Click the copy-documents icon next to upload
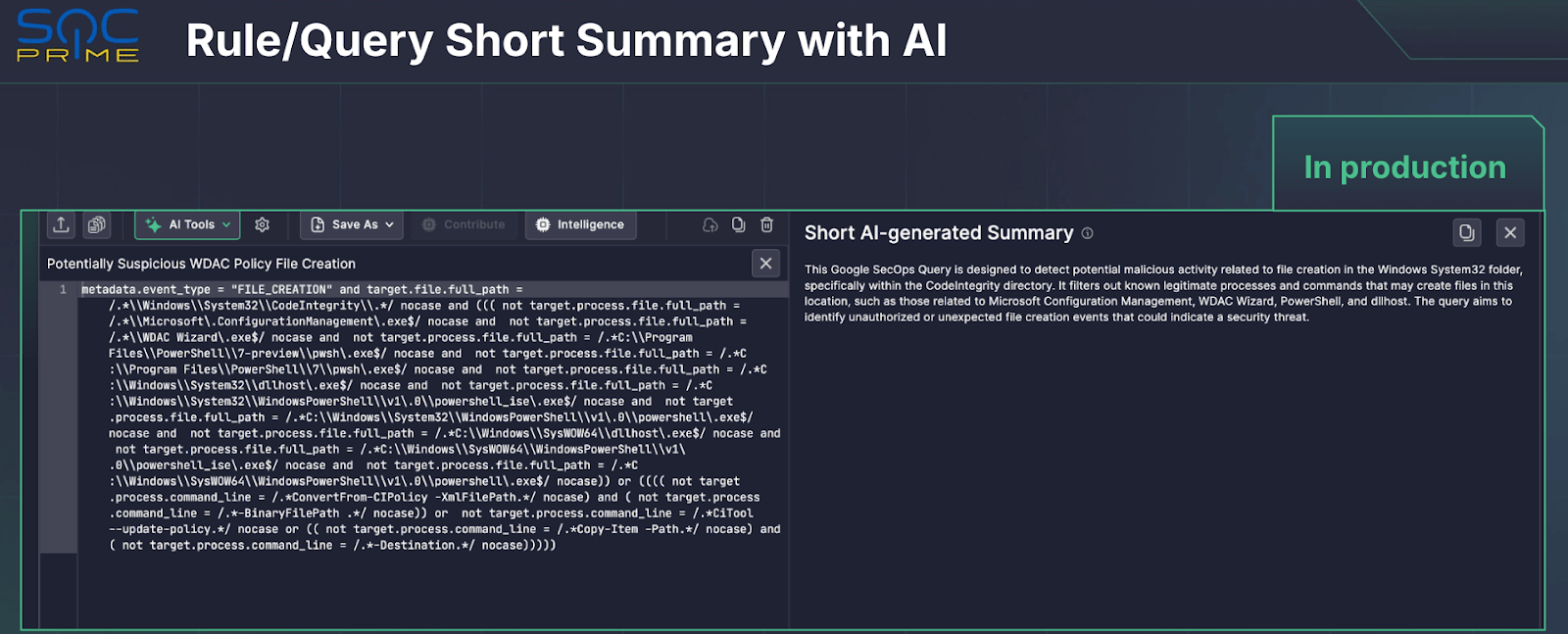1568x634 pixels. click(96, 224)
